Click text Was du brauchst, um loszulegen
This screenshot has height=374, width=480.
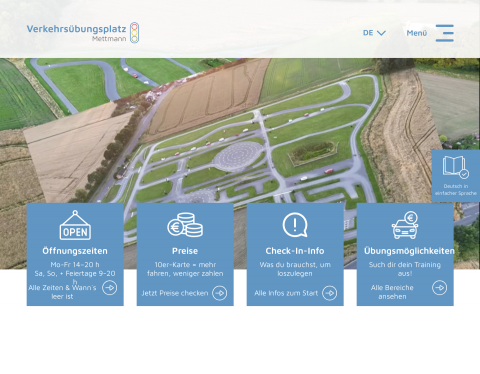pyautogui.click(x=295, y=269)
